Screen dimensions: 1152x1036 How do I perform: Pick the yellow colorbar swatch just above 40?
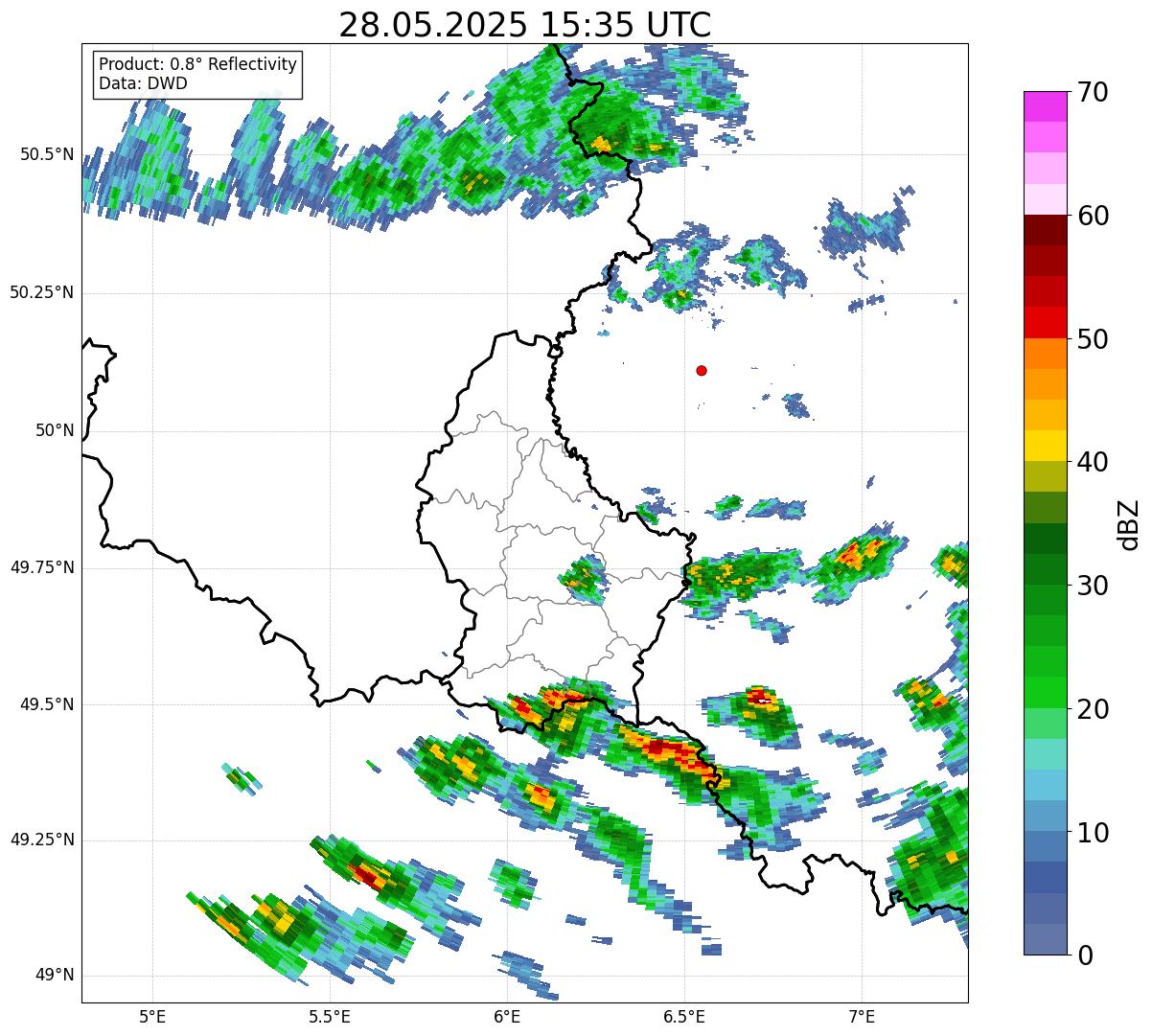1045,447
